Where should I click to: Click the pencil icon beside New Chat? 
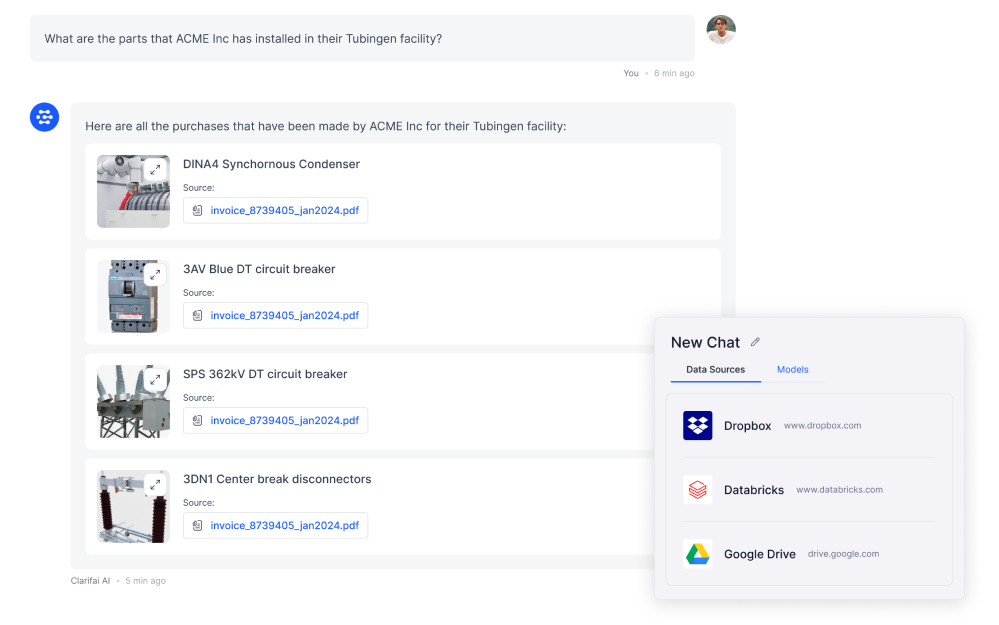[755, 342]
